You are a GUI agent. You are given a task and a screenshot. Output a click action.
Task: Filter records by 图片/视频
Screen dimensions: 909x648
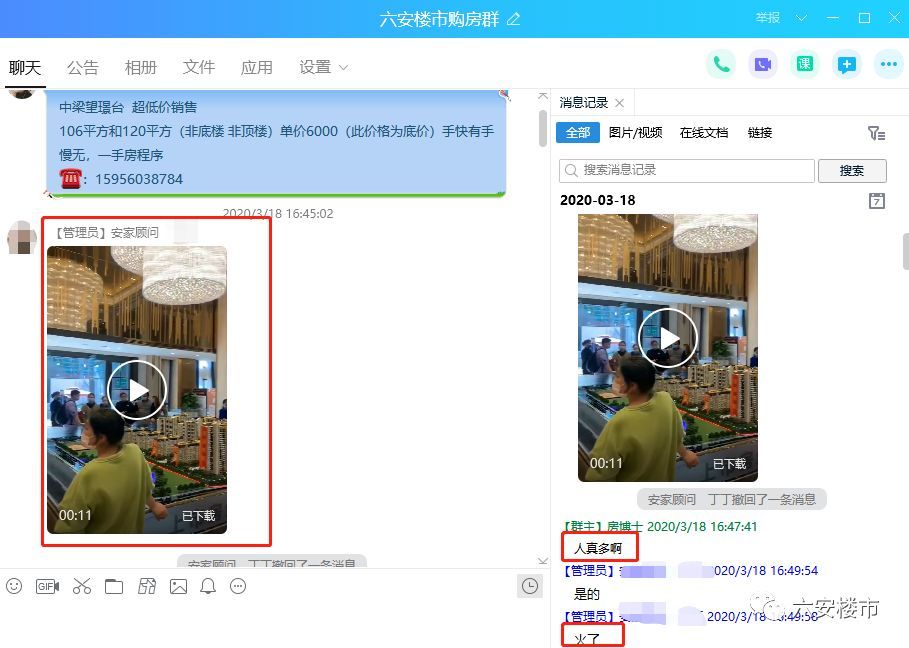635,133
